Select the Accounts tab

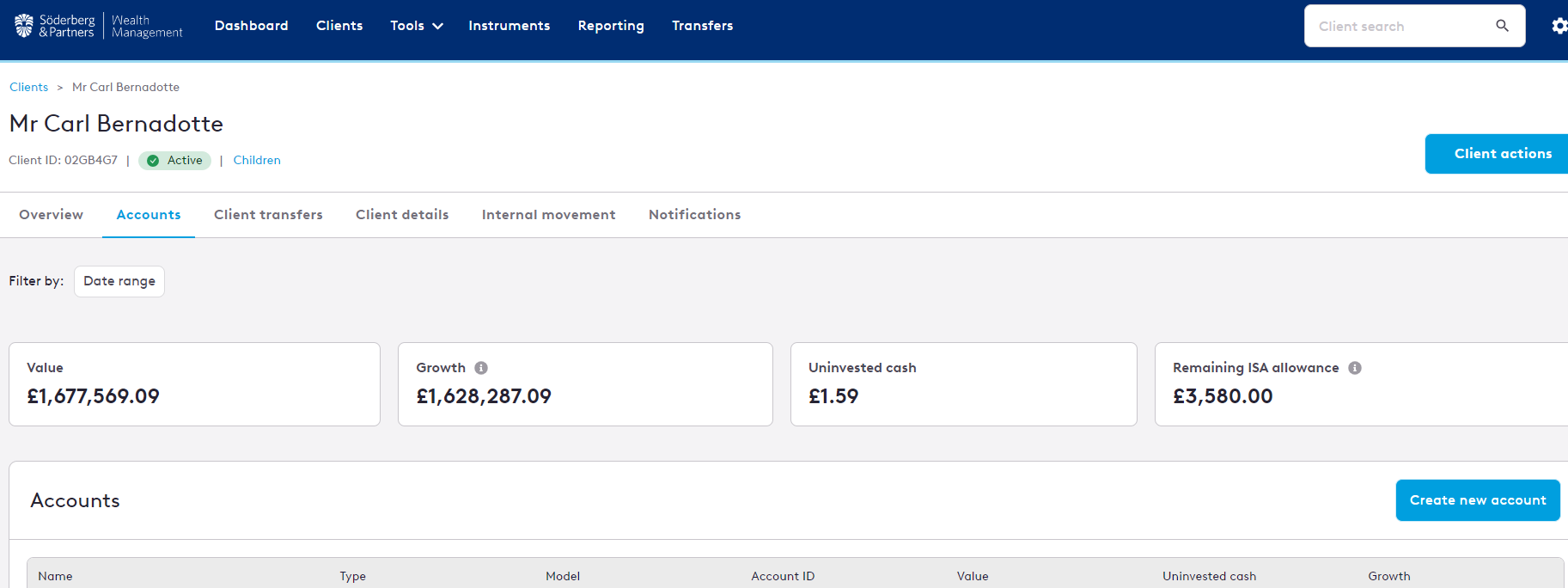coord(149,215)
